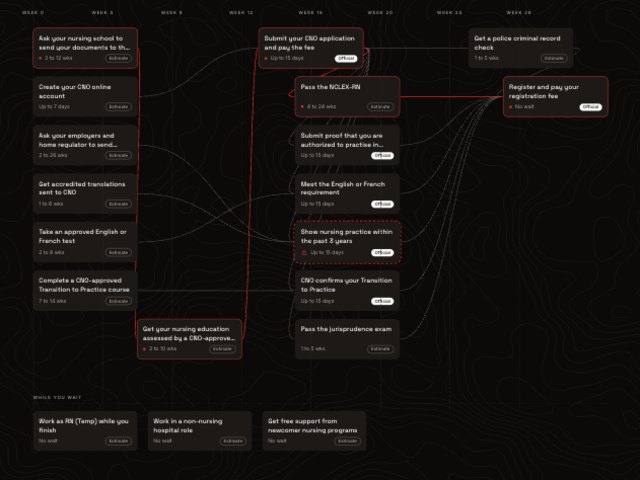Click Estimate badge on nursing education assessed card
This screenshot has height=480, width=640.
coord(222,349)
